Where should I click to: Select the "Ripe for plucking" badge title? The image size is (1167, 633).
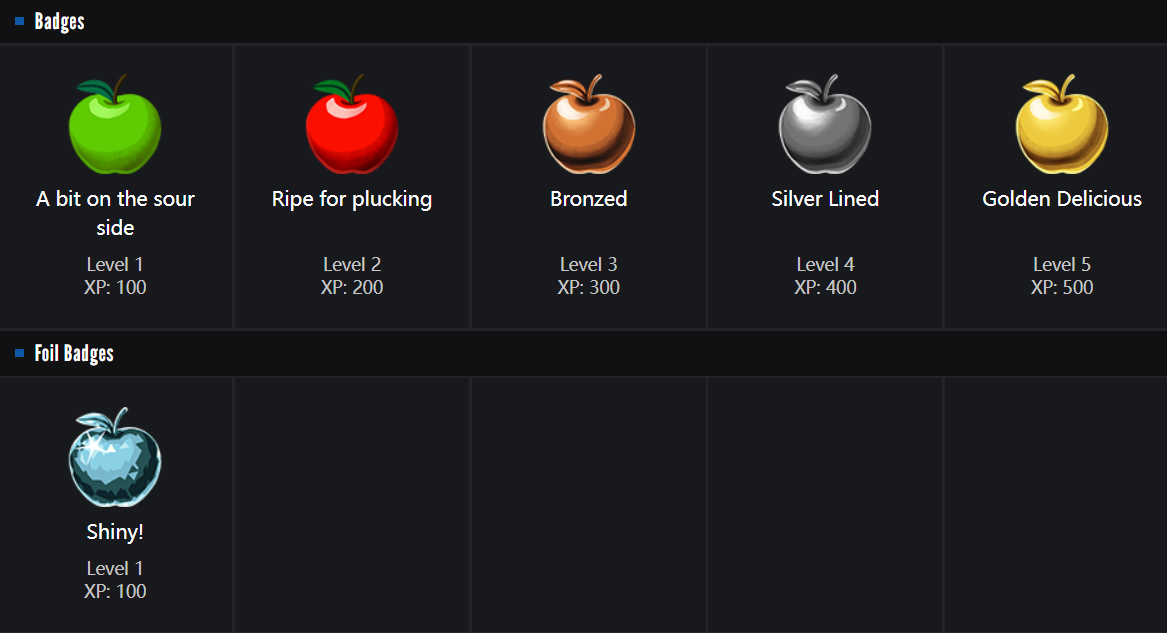pos(352,199)
